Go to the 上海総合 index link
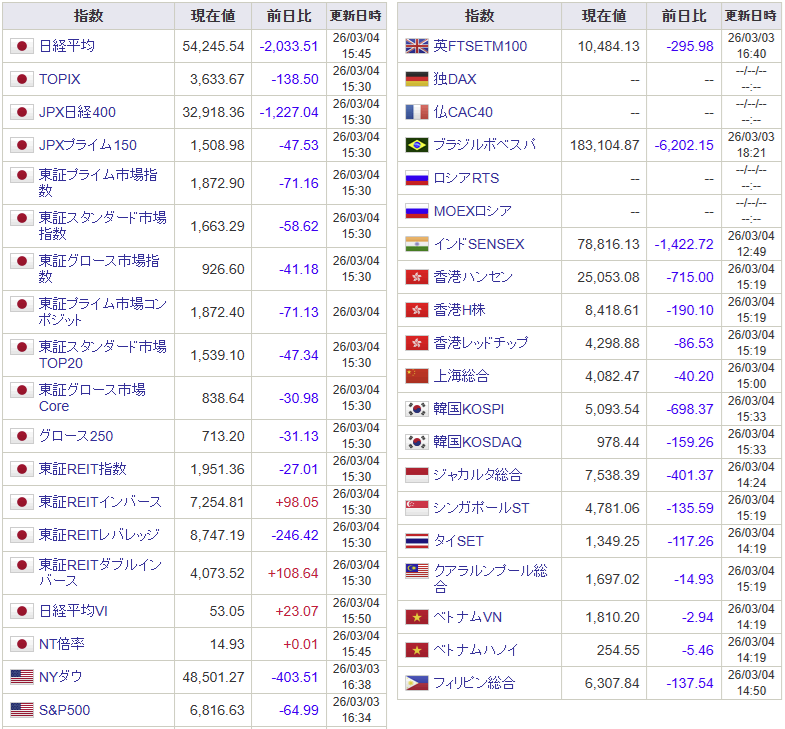 (460, 376)
